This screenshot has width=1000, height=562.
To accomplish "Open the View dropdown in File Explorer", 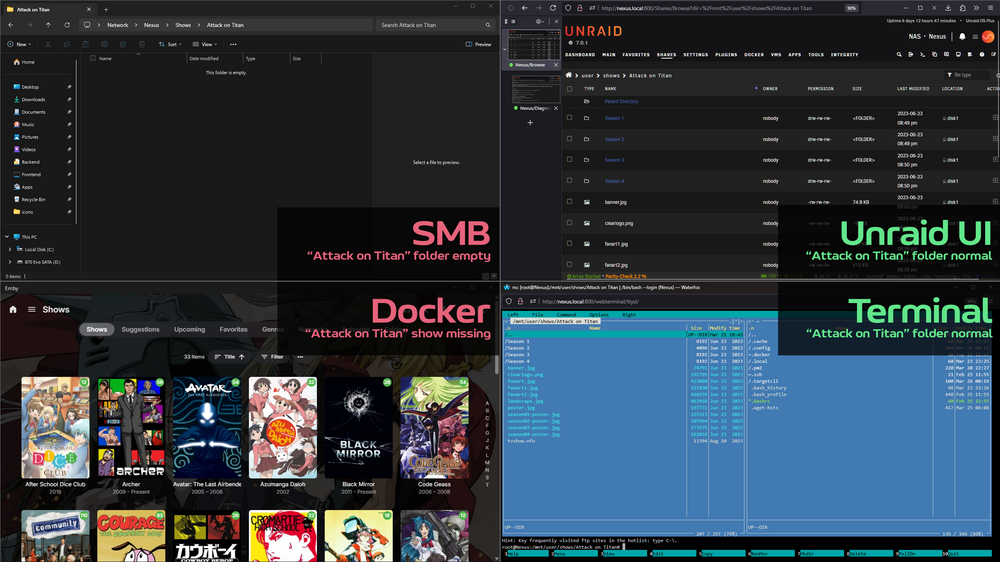I will coord(205,44).
